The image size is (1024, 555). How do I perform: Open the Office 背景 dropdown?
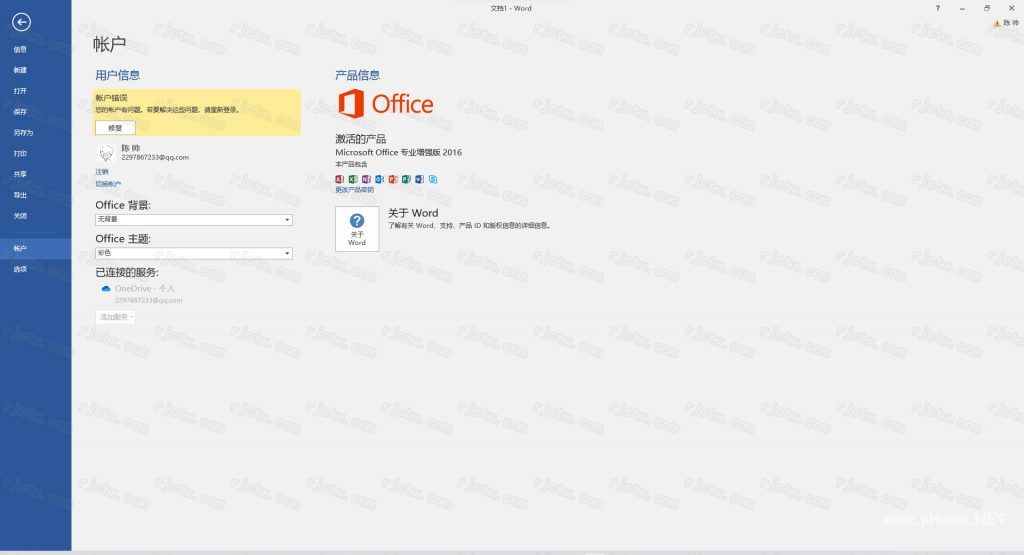[194, 219]
